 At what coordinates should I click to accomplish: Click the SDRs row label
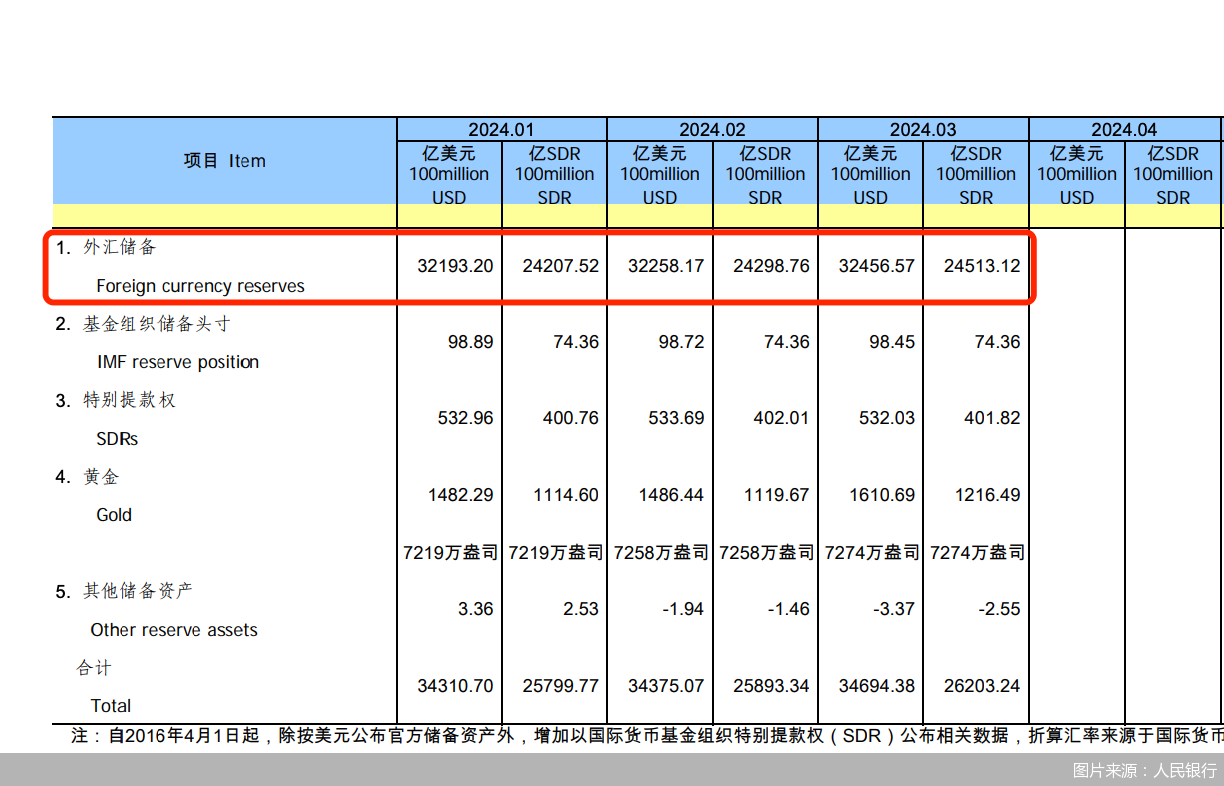tap(117, 439)
